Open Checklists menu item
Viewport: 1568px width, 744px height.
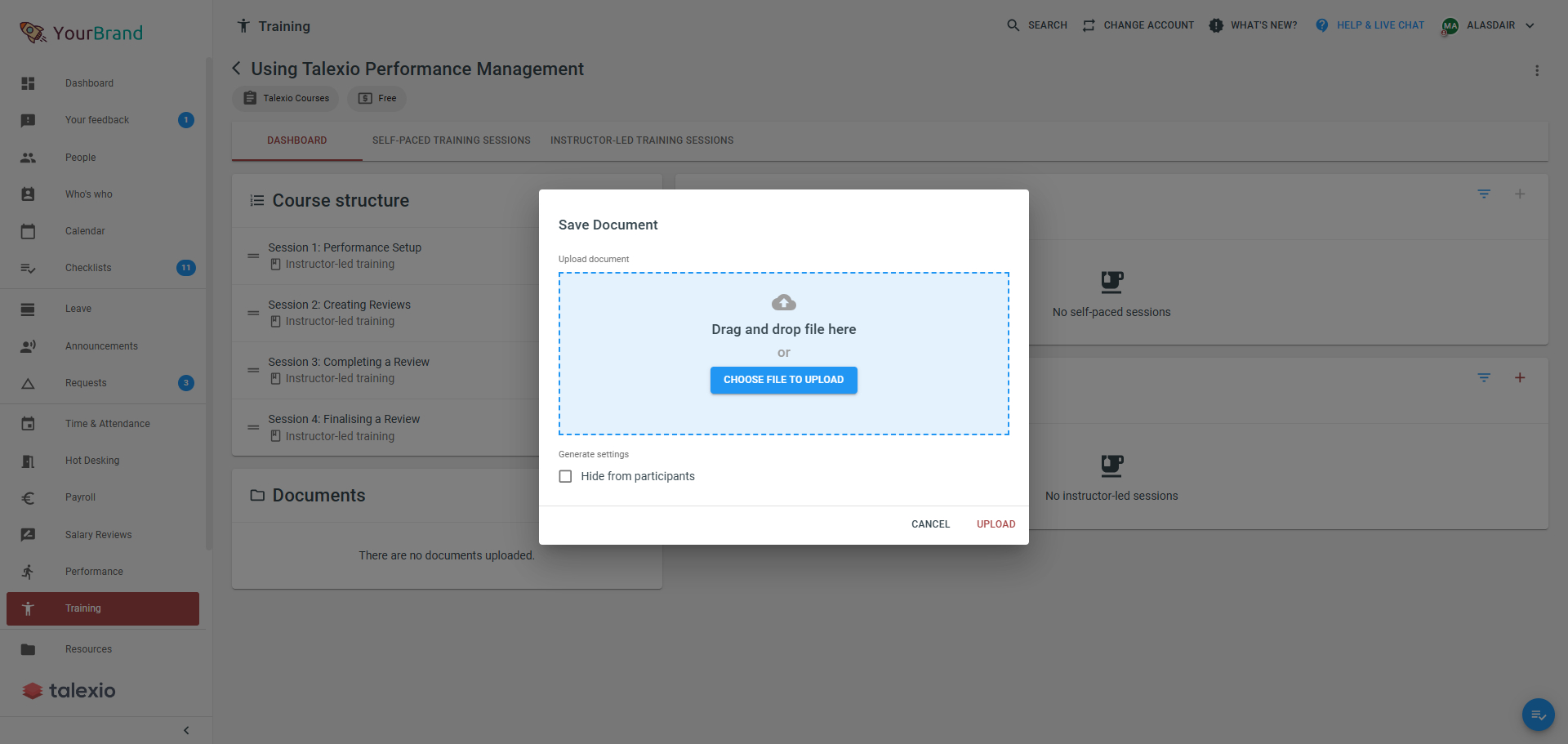point(102,268)
